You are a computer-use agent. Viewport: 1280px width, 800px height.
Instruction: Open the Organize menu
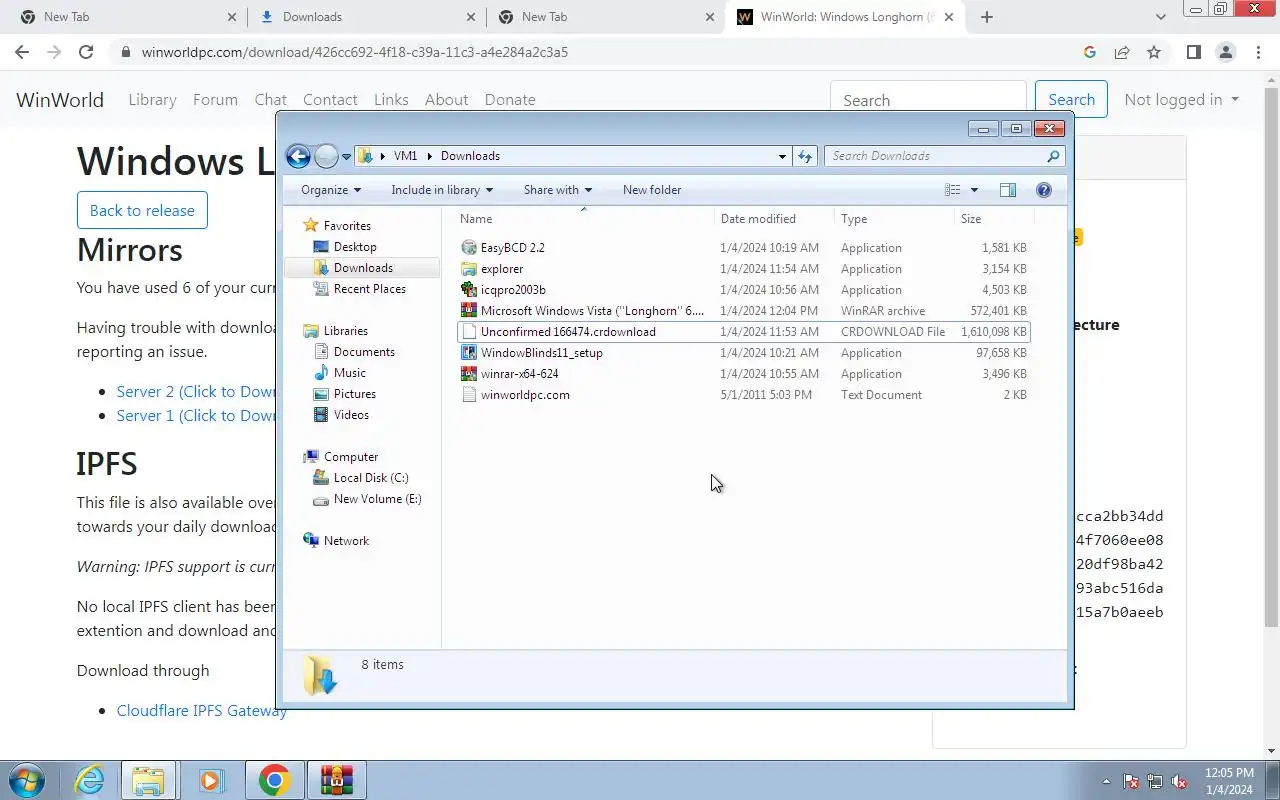tap(331, 190)
